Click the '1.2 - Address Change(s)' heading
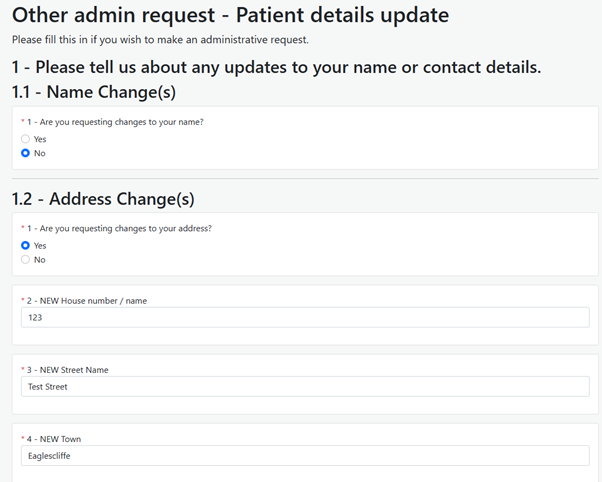The height and width of the screenshot is (482, 602). (103, 199)
